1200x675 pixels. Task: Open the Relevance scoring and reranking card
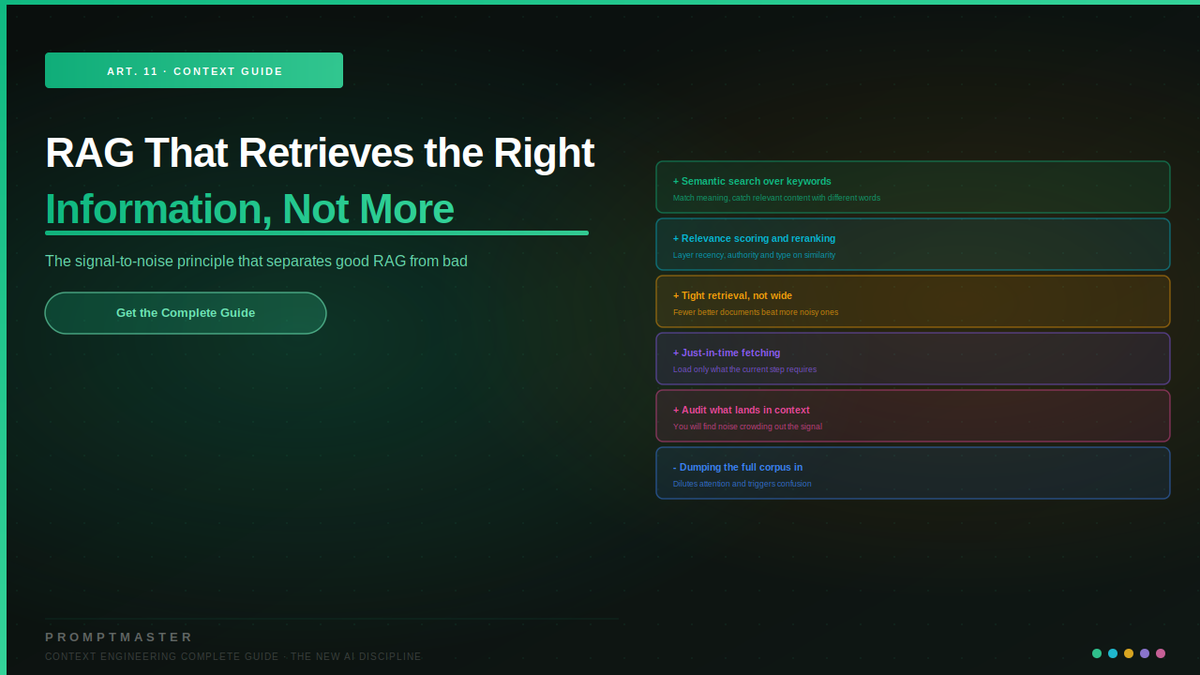(913, 244)
